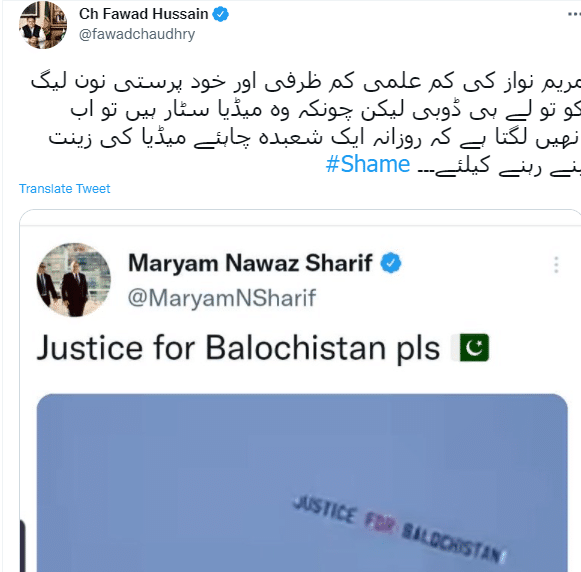Click the last Urdu line beside #Shame

tap(499, 166)
